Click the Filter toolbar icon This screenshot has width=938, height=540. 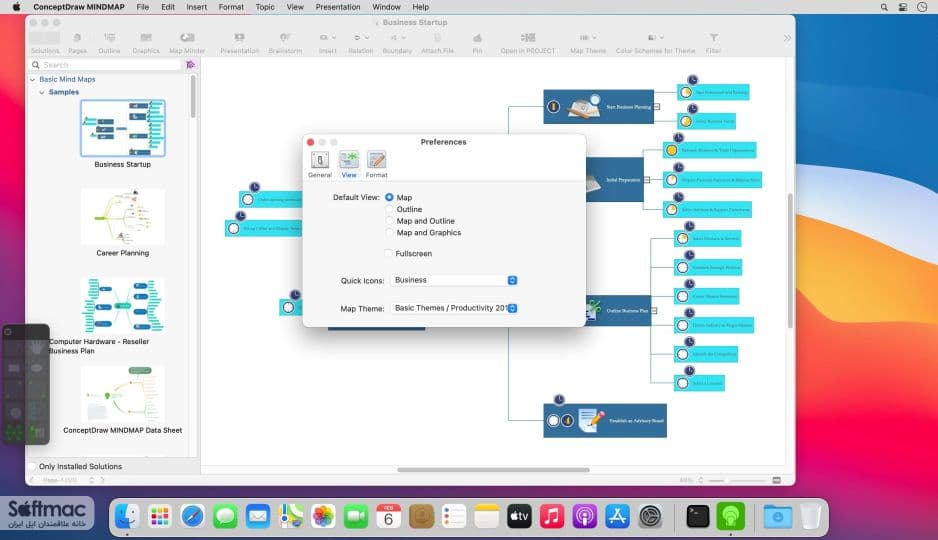713,43
